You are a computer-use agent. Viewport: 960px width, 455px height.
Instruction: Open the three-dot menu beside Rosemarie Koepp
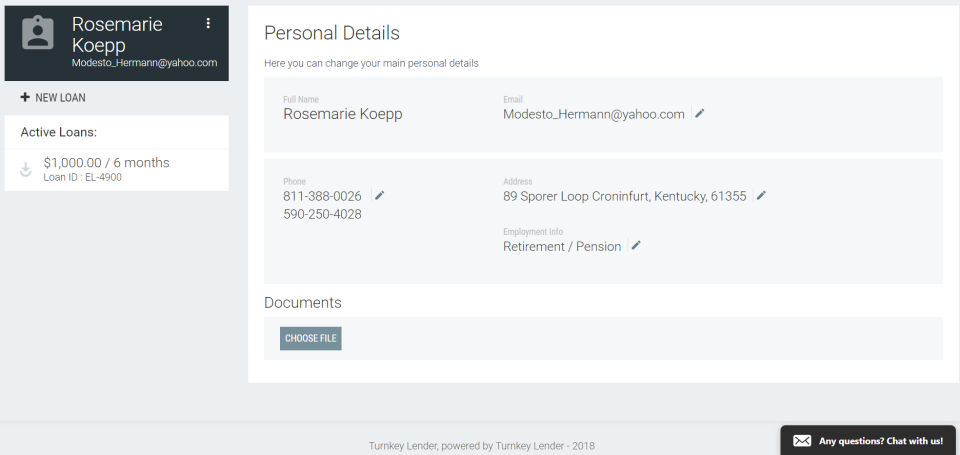click(208, 23)
